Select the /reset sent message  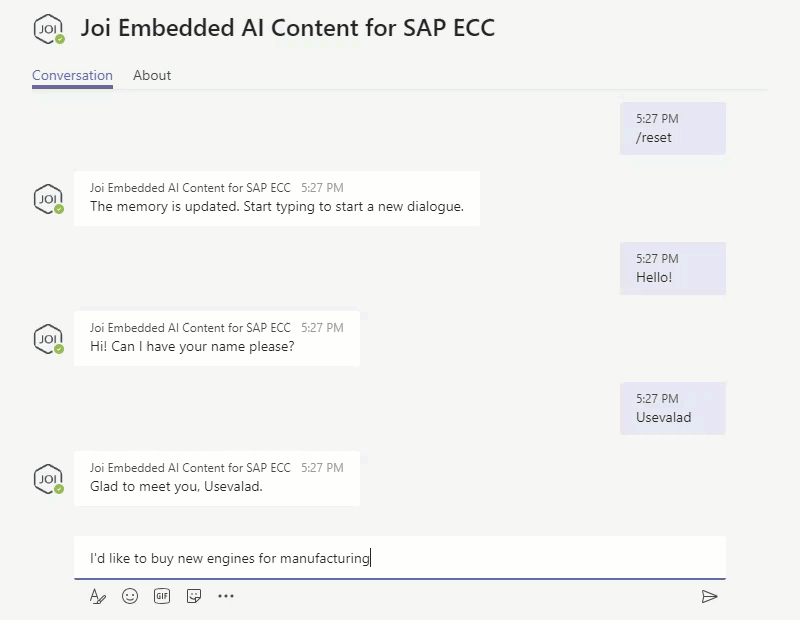point(673,128)
